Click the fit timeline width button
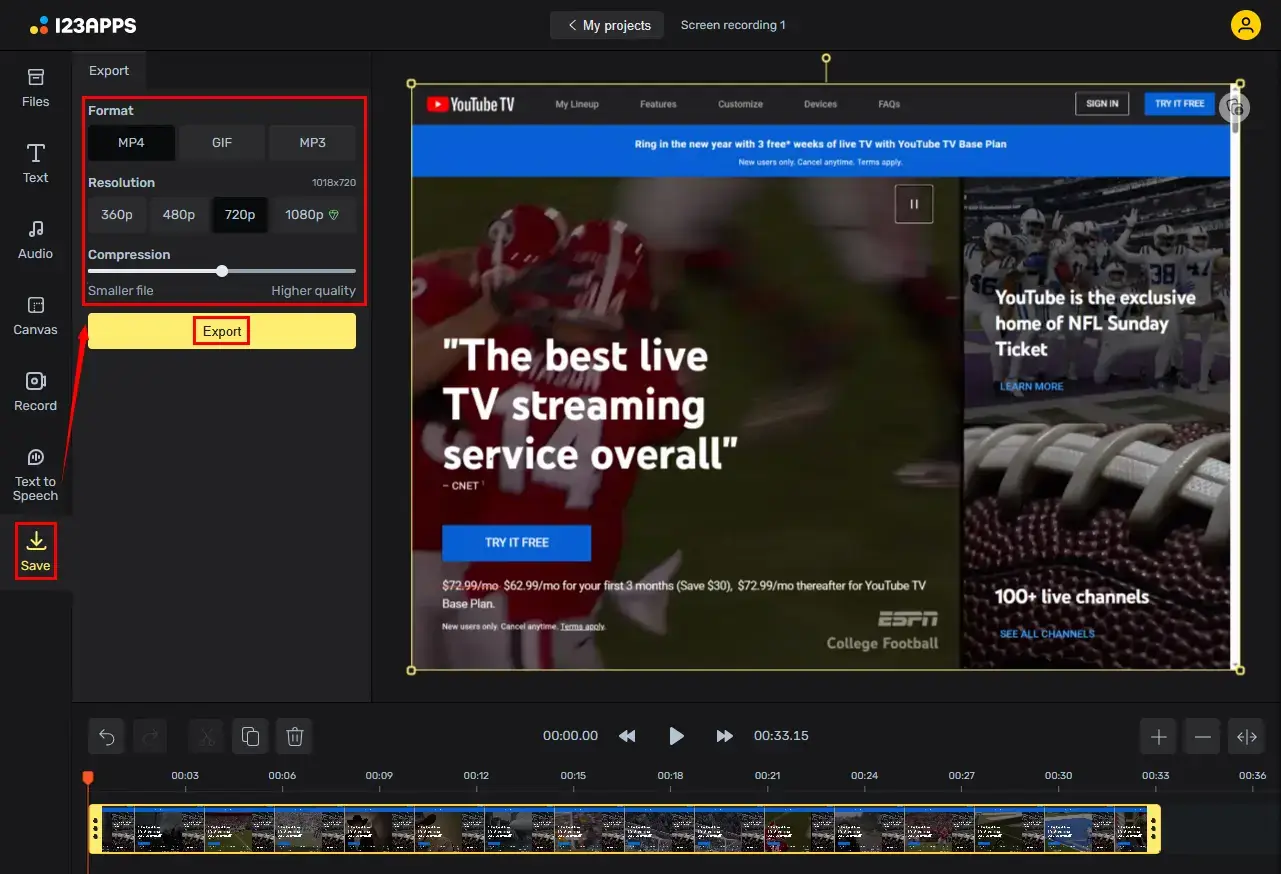The height and width of the screenshot is (874, 1281). [x=1247, y=737]
